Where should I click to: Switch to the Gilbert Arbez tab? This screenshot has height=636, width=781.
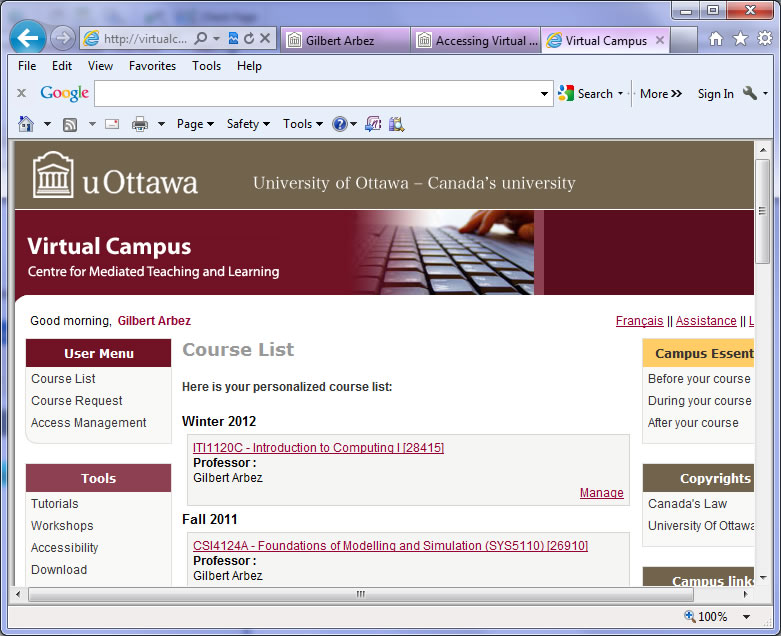click(346, 40)
